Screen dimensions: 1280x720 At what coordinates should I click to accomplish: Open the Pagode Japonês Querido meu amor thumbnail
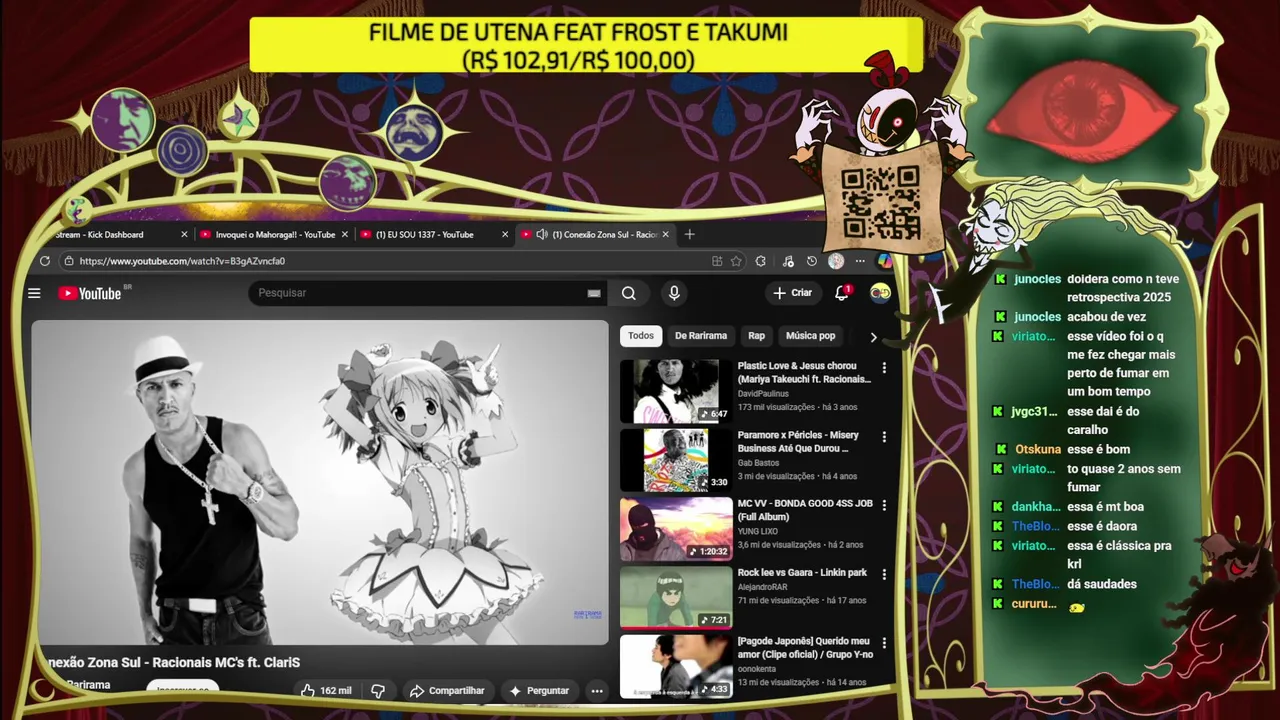(676, 666)
